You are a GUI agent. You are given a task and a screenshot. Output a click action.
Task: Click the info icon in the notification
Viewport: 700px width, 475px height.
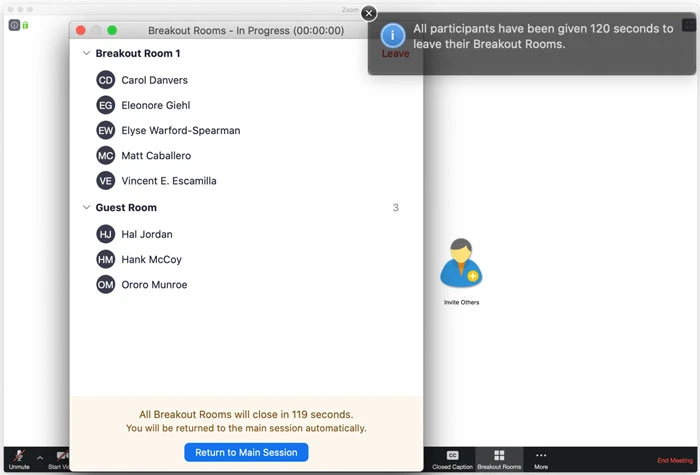pos(393,37)
